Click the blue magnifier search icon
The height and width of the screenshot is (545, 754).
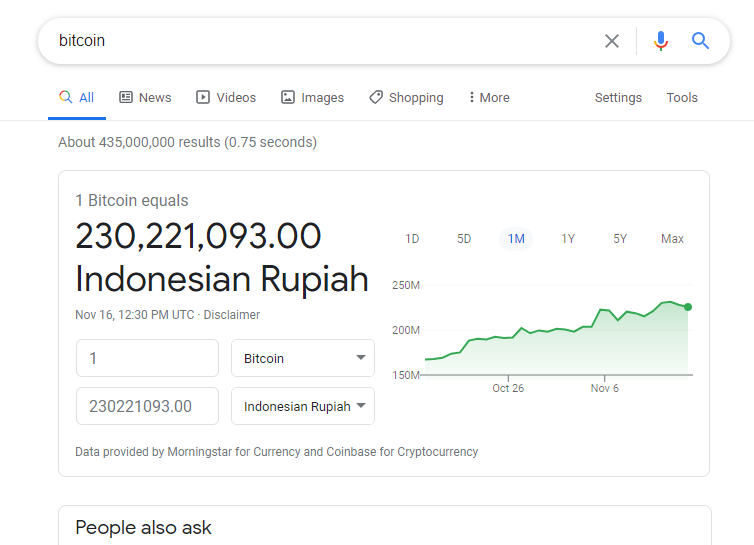pos(701,41)
